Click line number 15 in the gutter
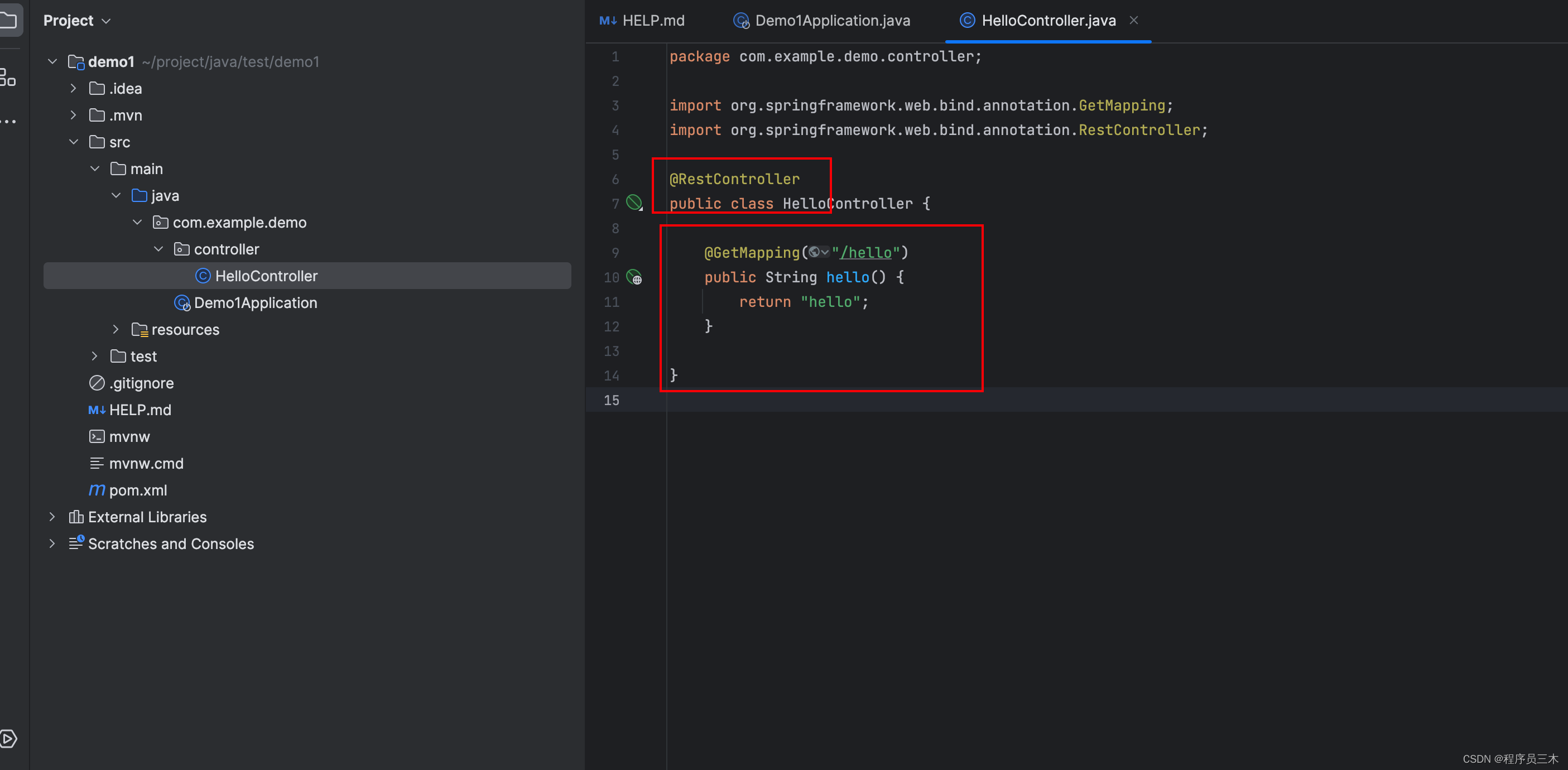Screen dimensions: 1568x770 (611, 400)
